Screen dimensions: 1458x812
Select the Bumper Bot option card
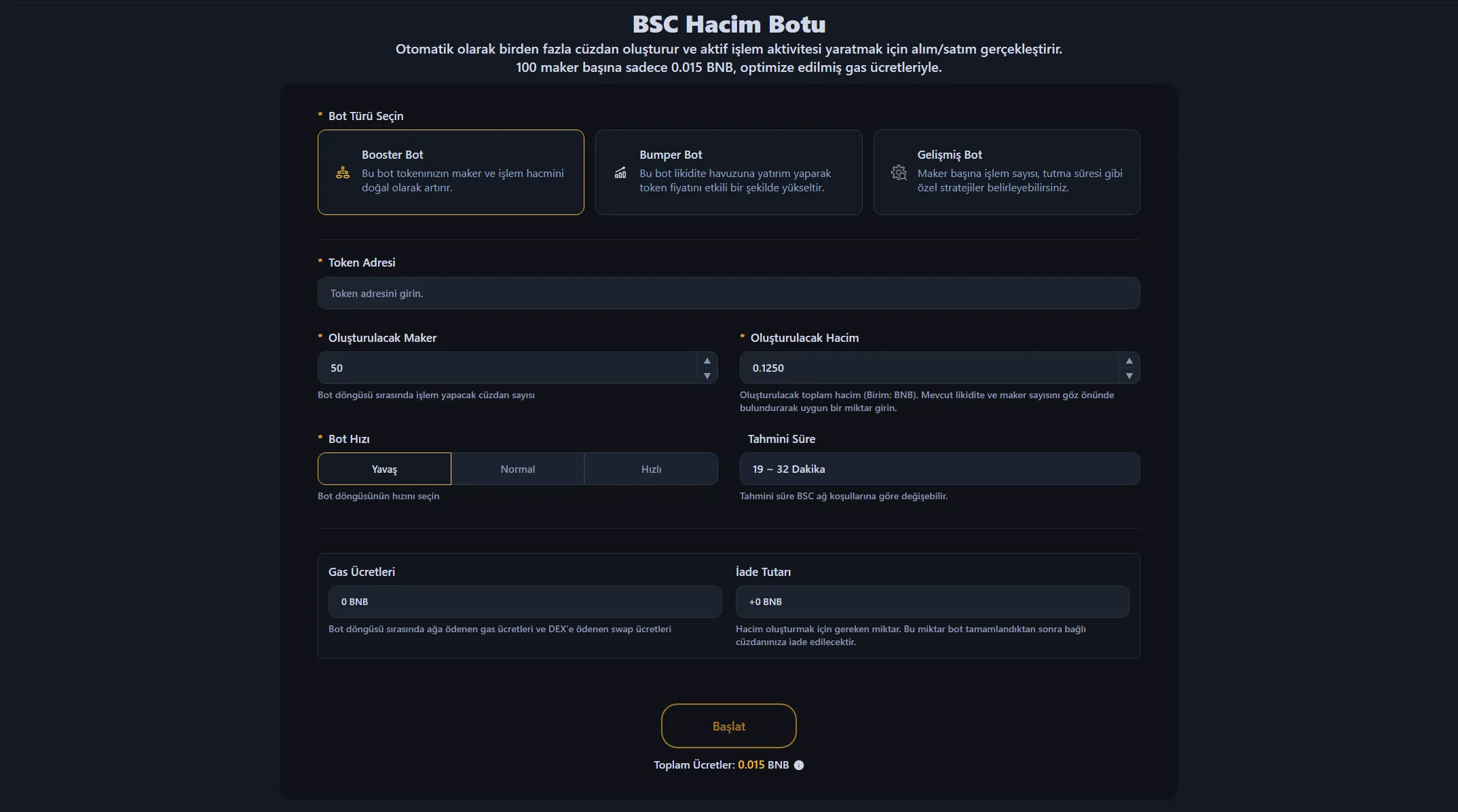pos(728,172)
